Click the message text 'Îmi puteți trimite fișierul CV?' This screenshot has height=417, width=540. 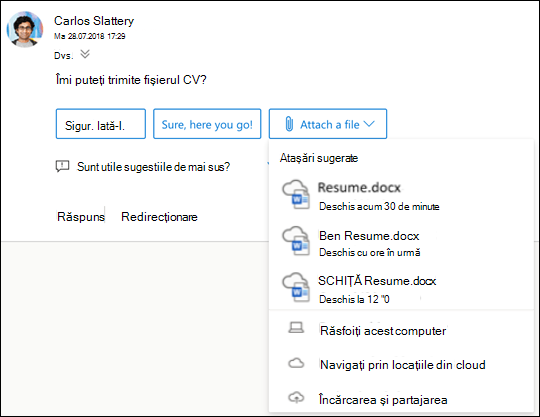coord(131,80)
